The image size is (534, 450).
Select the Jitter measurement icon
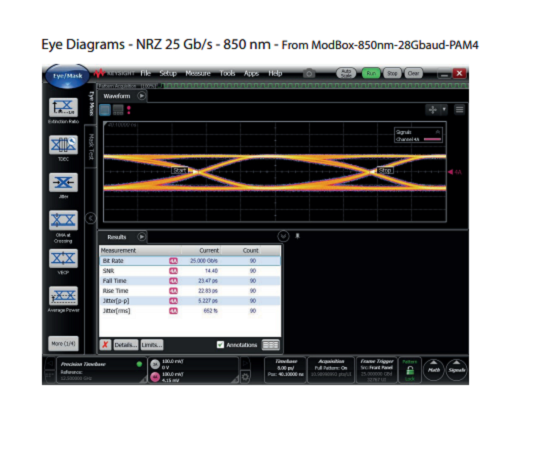pyautogui.click(x=63, y=183)
